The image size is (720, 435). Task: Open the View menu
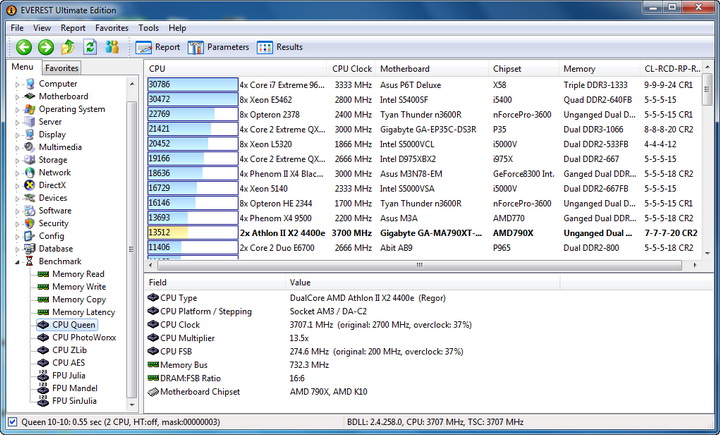pos(42,28)
